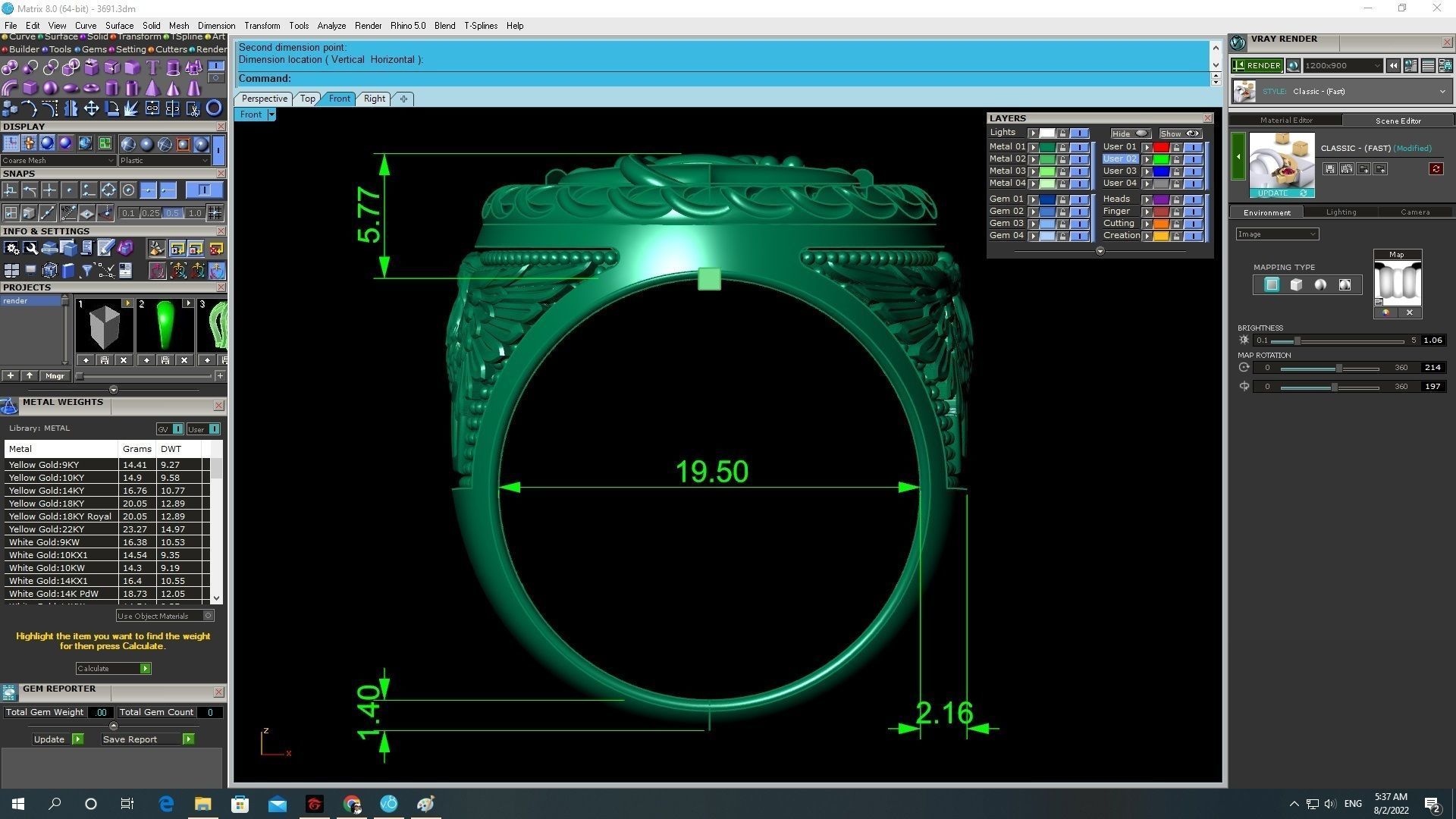Open the Dimension menu
The height and width of the screenshot is (819, 1456).
click(216, 26)
